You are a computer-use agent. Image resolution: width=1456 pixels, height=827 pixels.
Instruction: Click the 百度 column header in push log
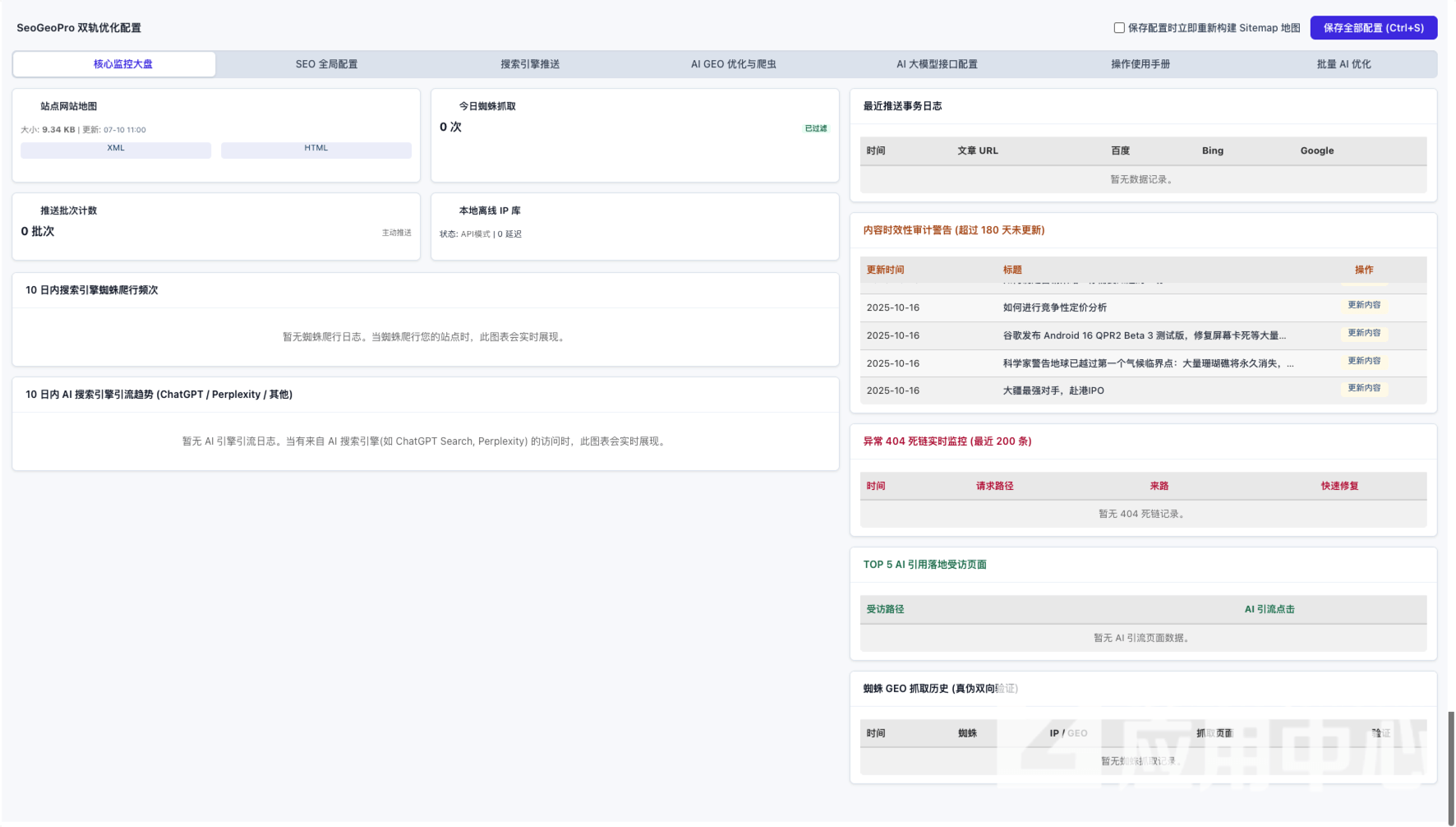click(1121, 150)
